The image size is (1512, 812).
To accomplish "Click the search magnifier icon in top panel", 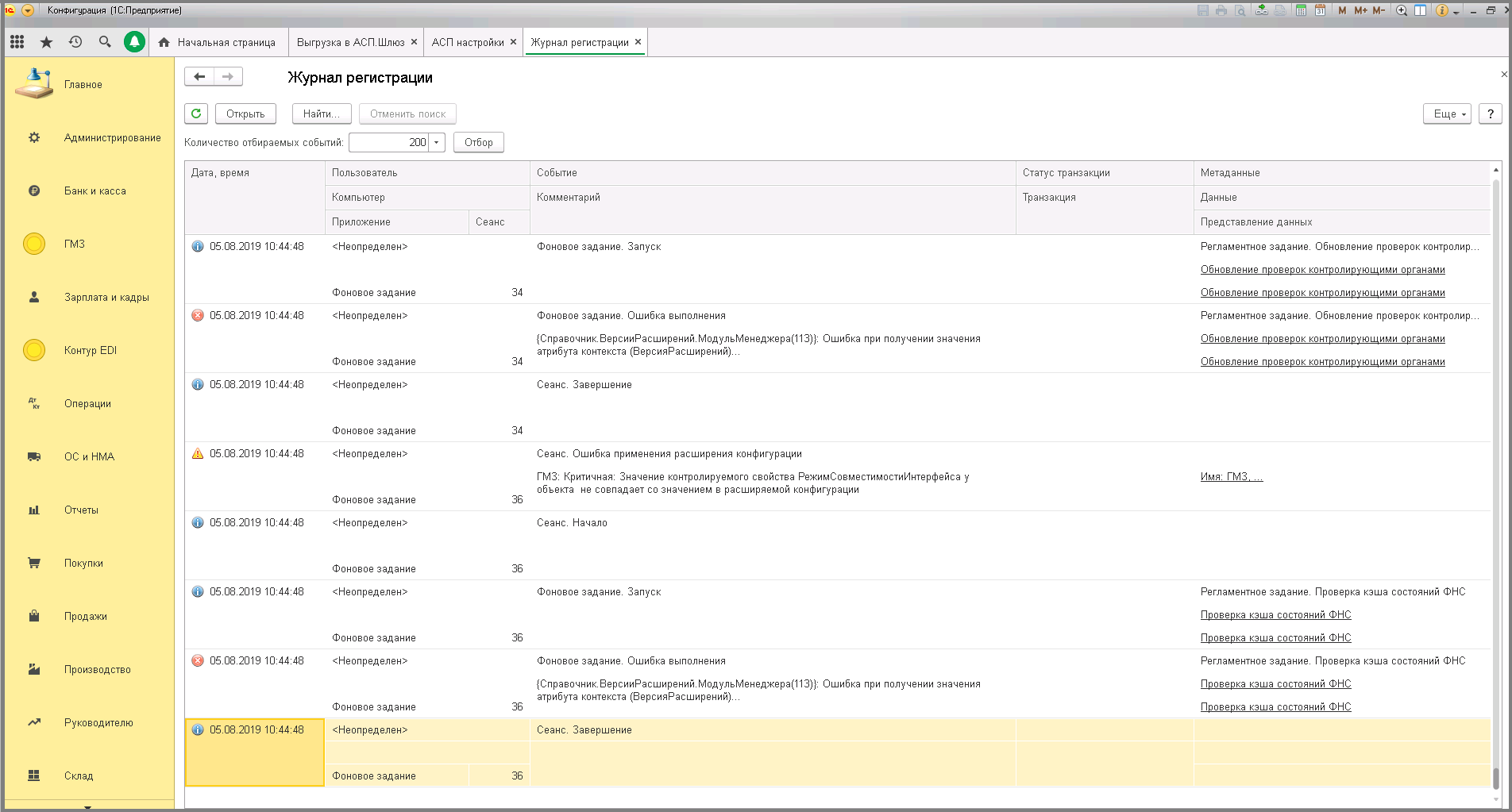I will [x=105, y=42].
